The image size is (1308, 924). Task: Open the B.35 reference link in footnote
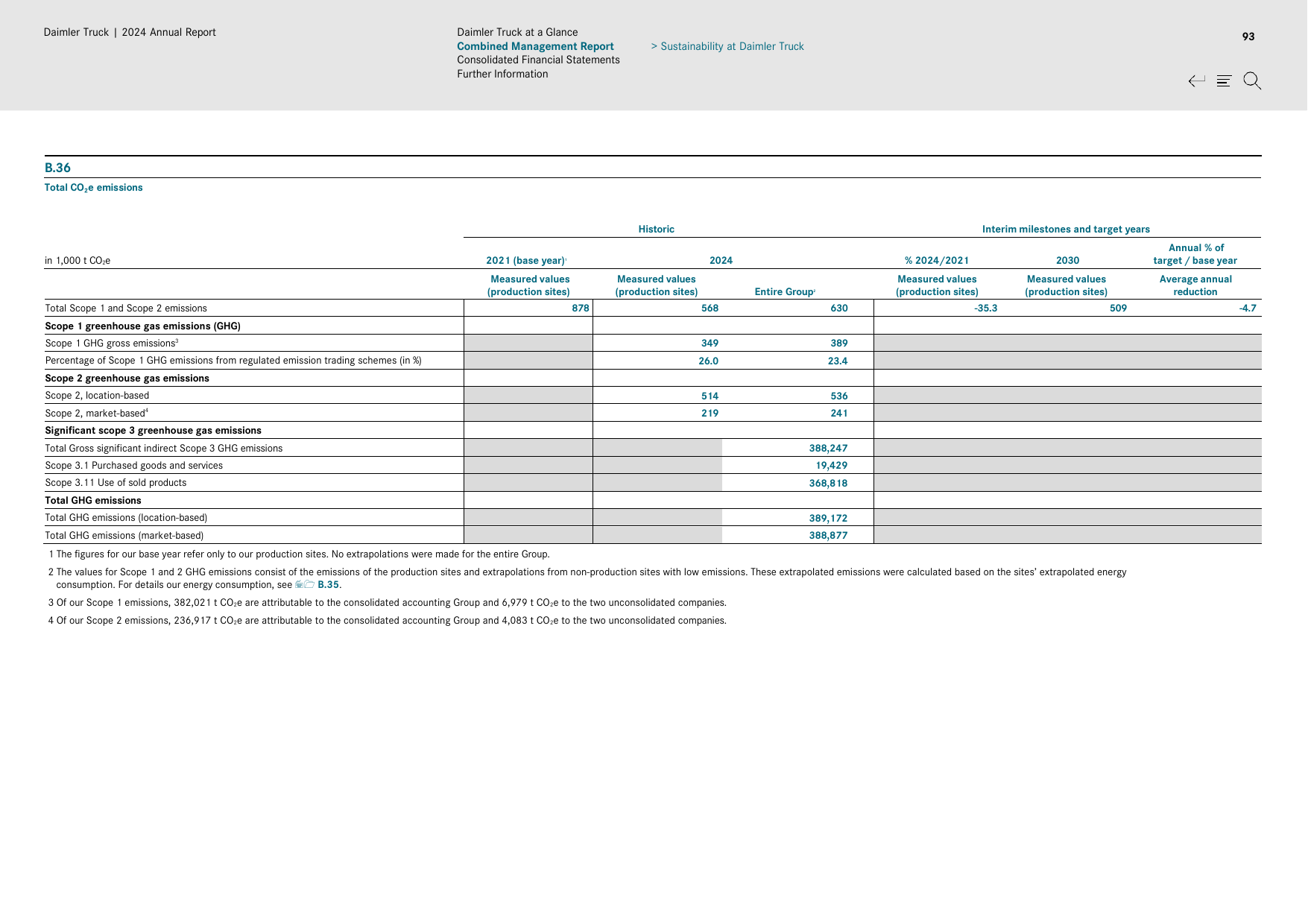click(x=328, y=585)
